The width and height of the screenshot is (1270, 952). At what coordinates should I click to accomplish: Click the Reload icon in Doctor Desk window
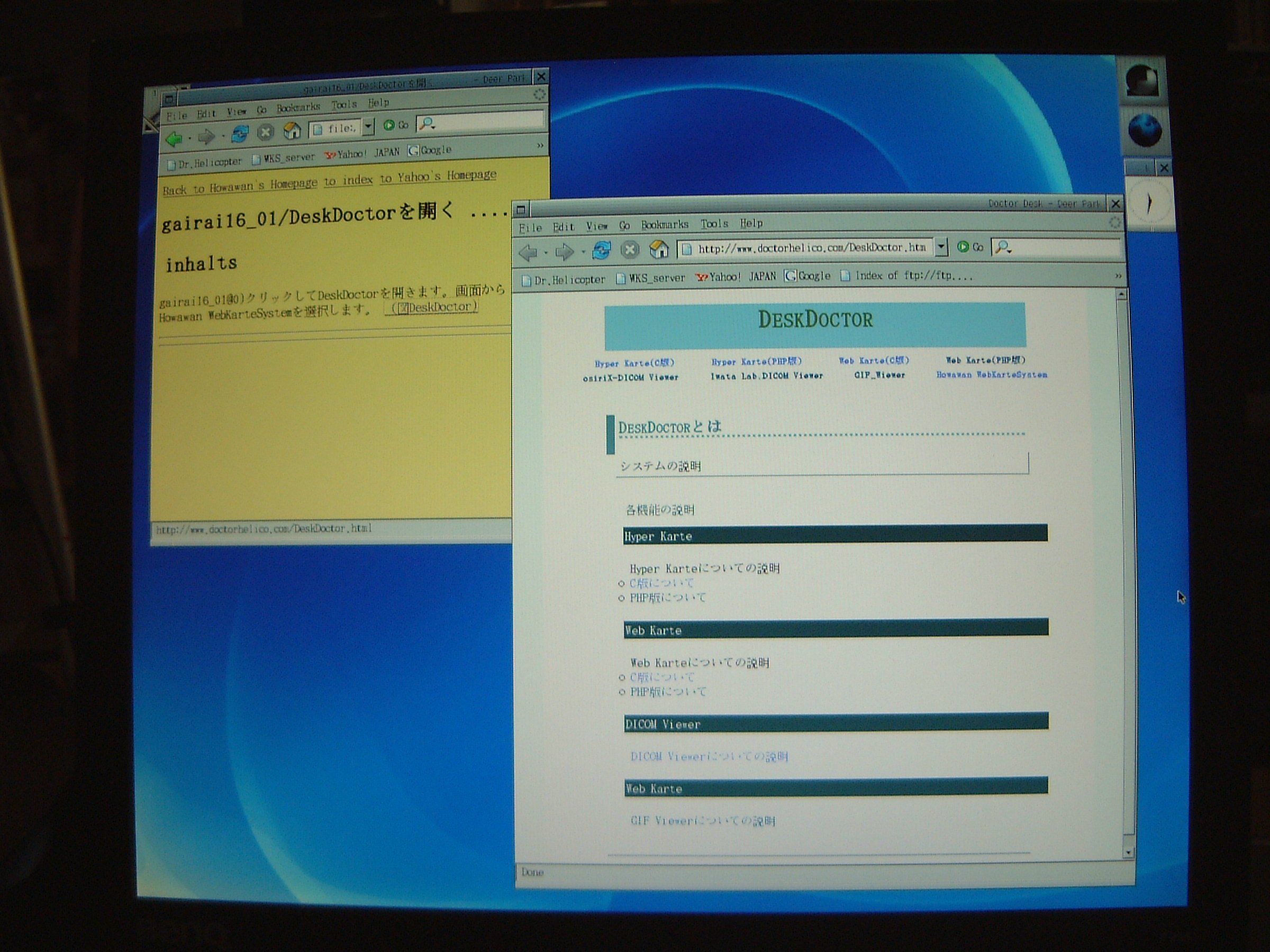tap(601, 250)
